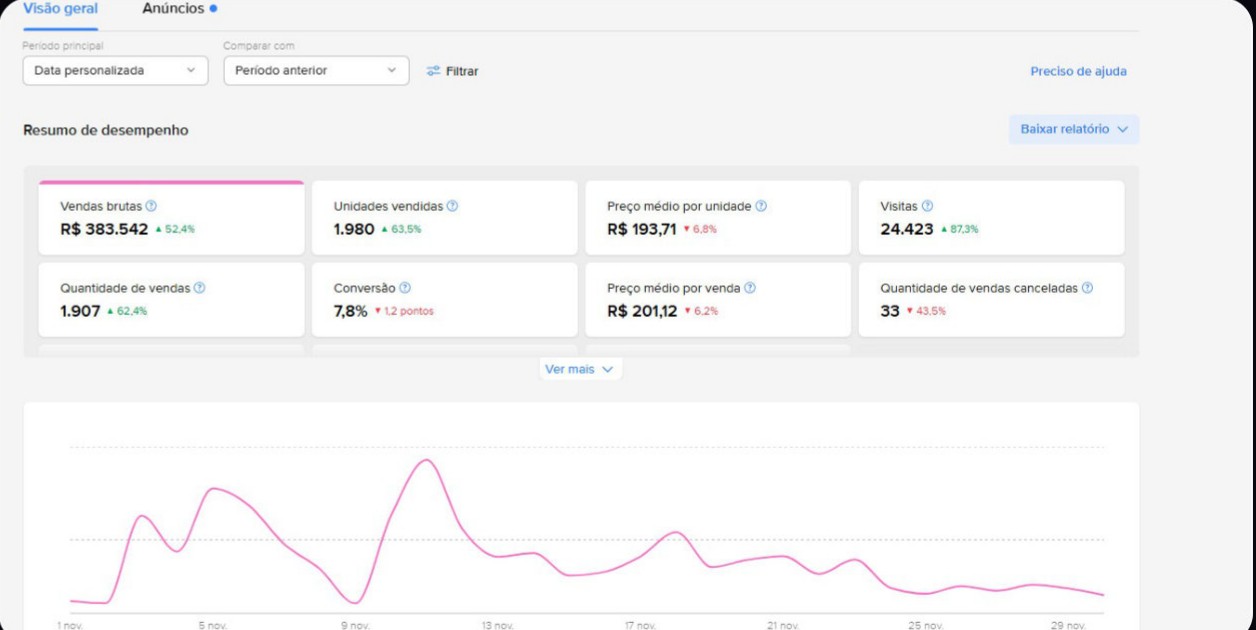Click the 43,5% decrease indicator
Image resolution: width=1256 pixels, height=630 pixels.
(926, 311)
